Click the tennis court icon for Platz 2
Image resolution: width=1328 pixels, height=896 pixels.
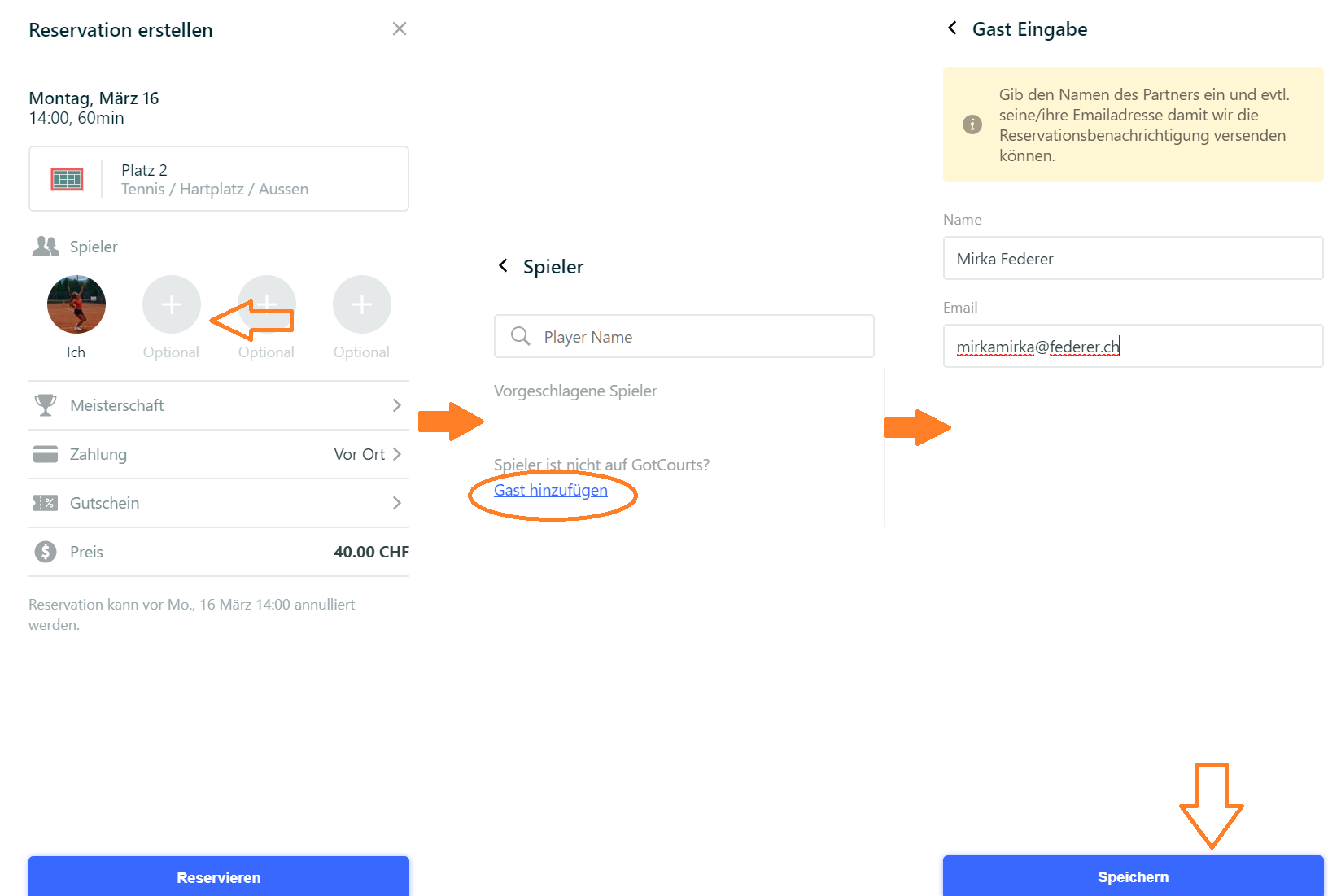coord(67,179)
